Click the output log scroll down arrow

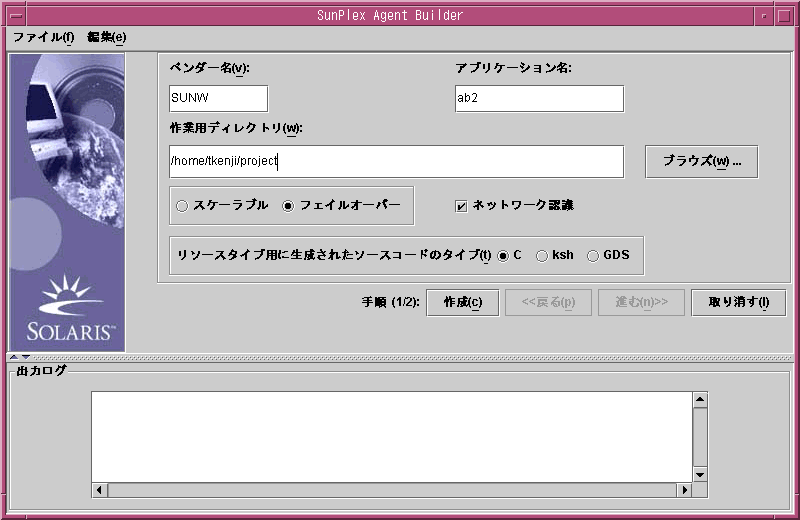click(700, 475)
